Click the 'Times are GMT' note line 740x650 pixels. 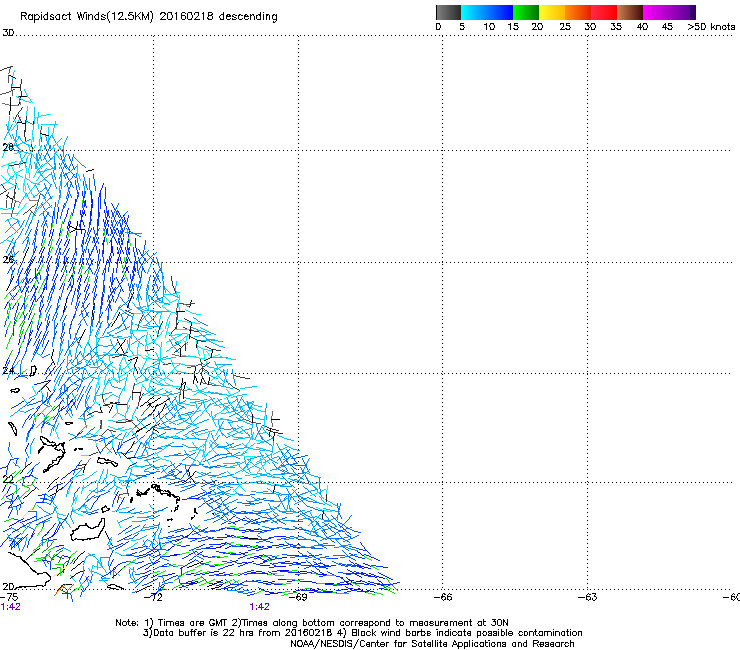[312, 623]
